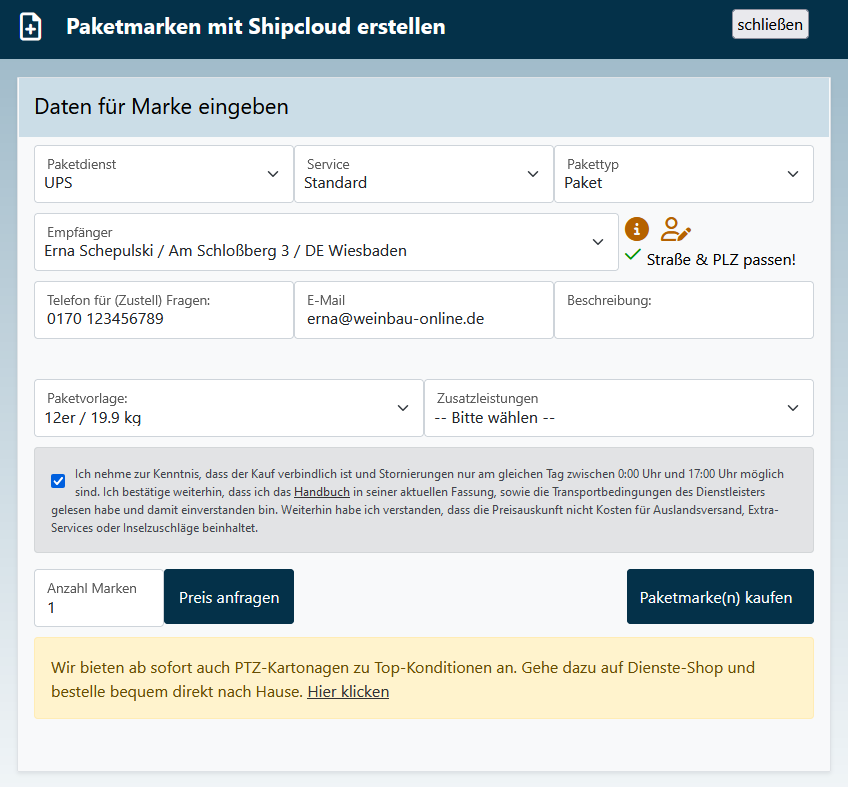This screenshot has width=848, height=787.
Task: Expand the Empfänger recipient selector
Action: (326, 242)
